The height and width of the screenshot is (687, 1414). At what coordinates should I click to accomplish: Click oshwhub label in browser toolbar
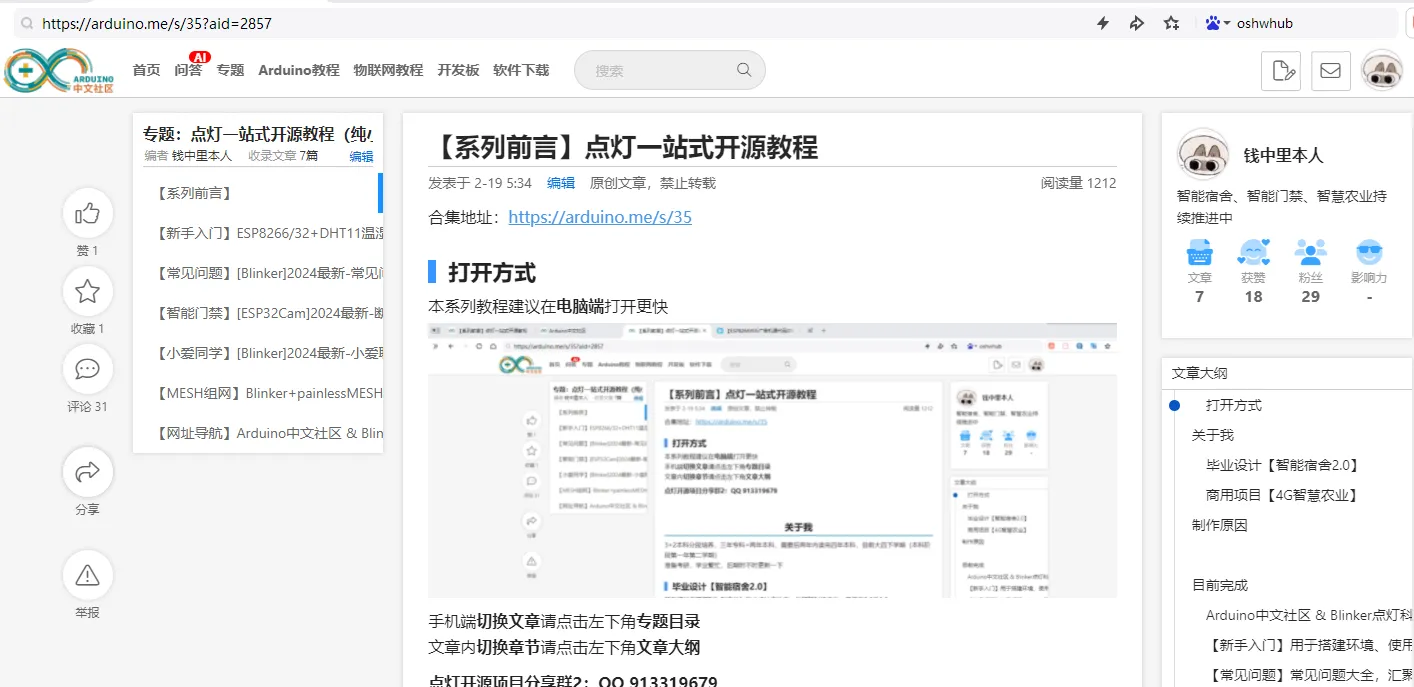[1265, 23]
